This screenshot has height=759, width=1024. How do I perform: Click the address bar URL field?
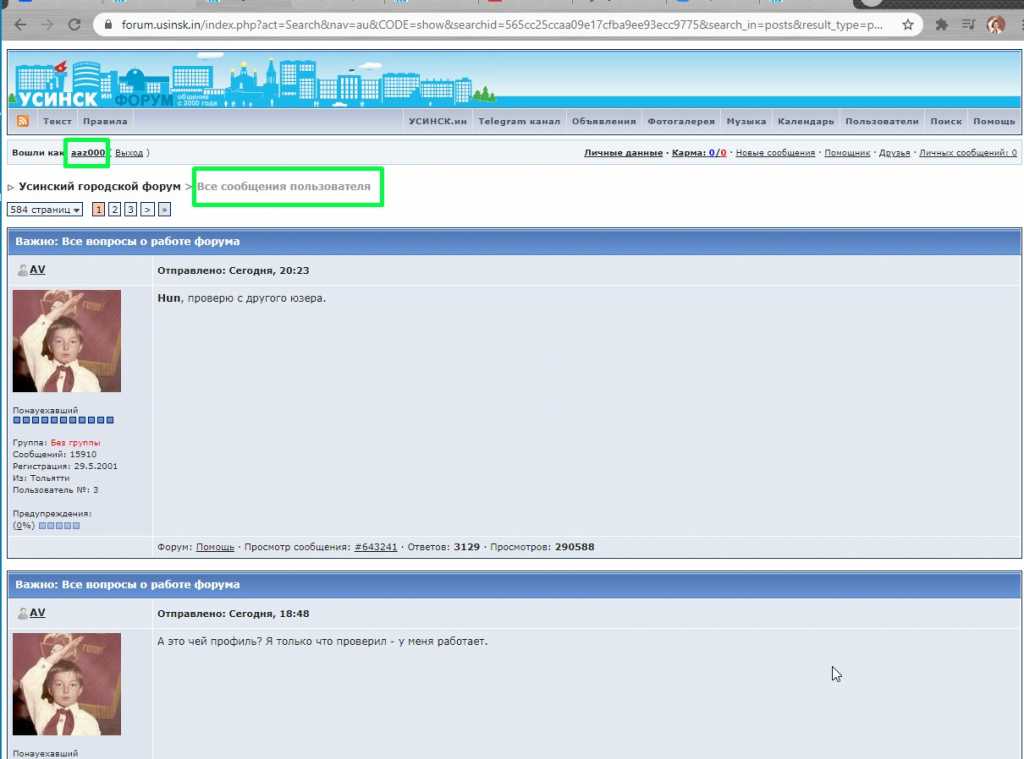(x=500, y=24)
